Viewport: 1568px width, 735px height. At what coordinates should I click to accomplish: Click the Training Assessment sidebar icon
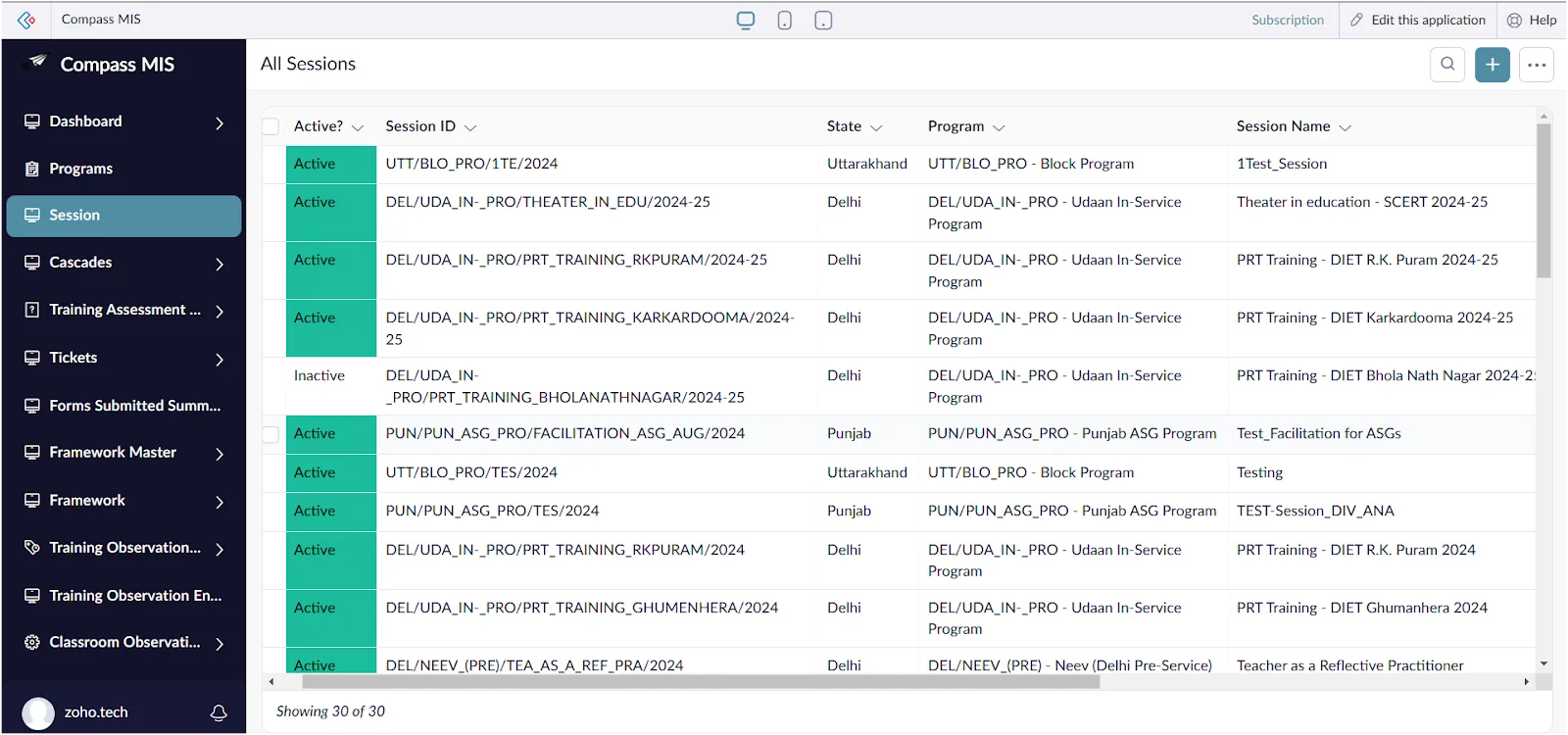coord(32,310)
